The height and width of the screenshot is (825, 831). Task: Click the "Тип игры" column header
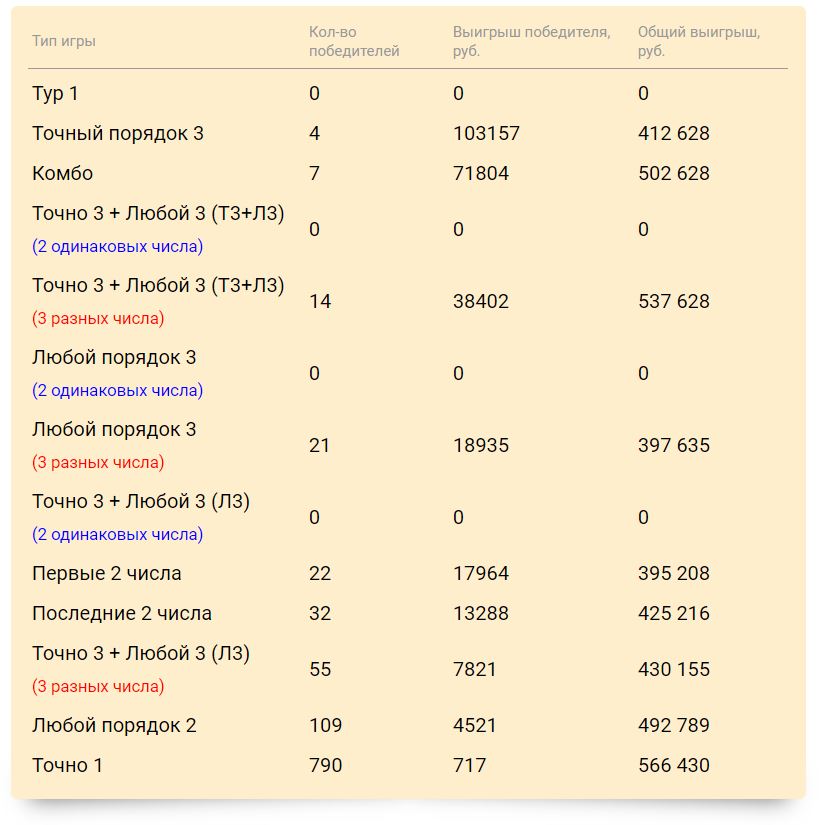pyautogui.click(x=64, y=41)
